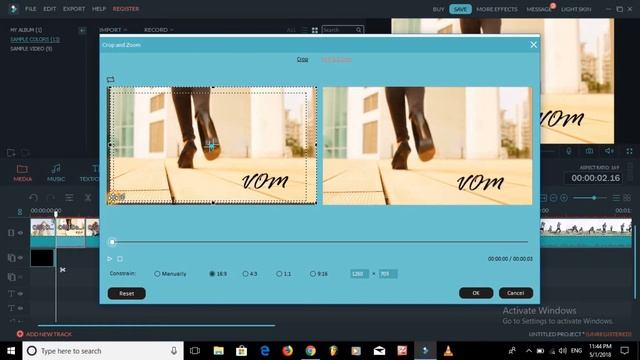
Task: Click the library search field
Action: pyautogui.click(x=342, y=30)
